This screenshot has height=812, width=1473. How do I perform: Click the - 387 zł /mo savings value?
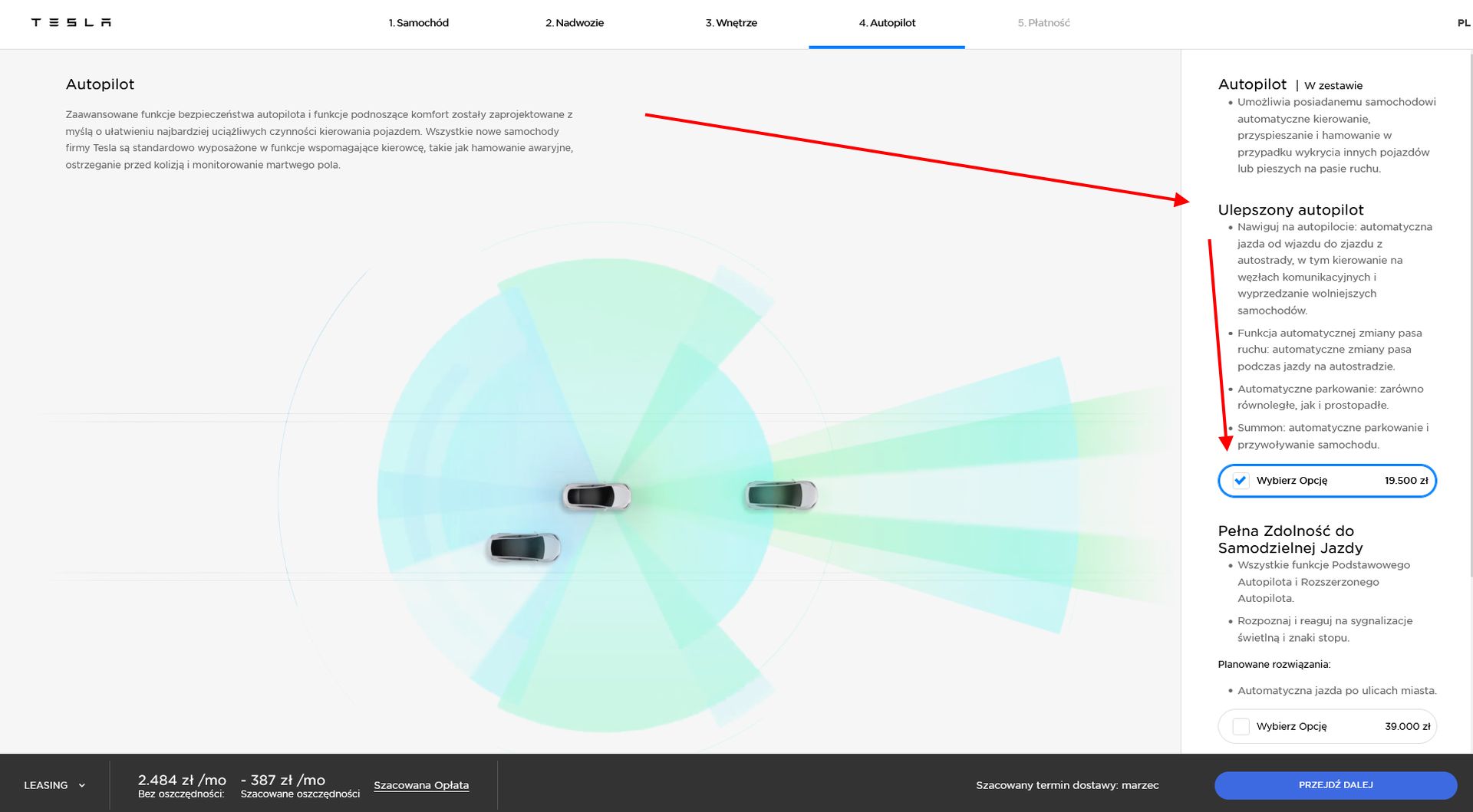pos(283,780)
